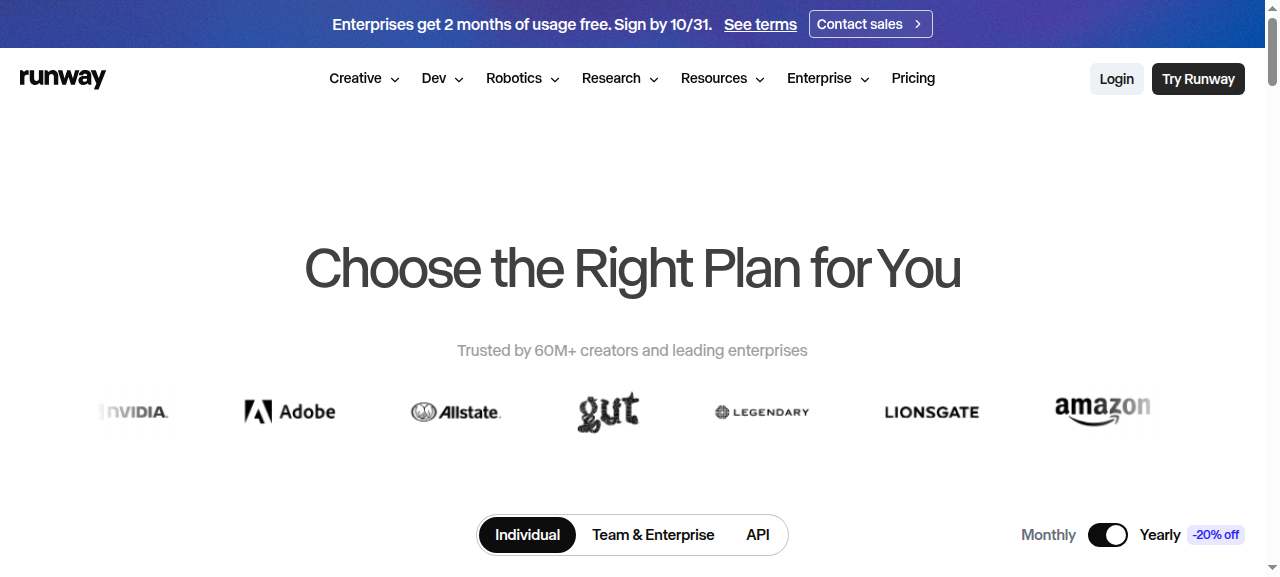Switch to the API plans tab

tap(758, 535)
